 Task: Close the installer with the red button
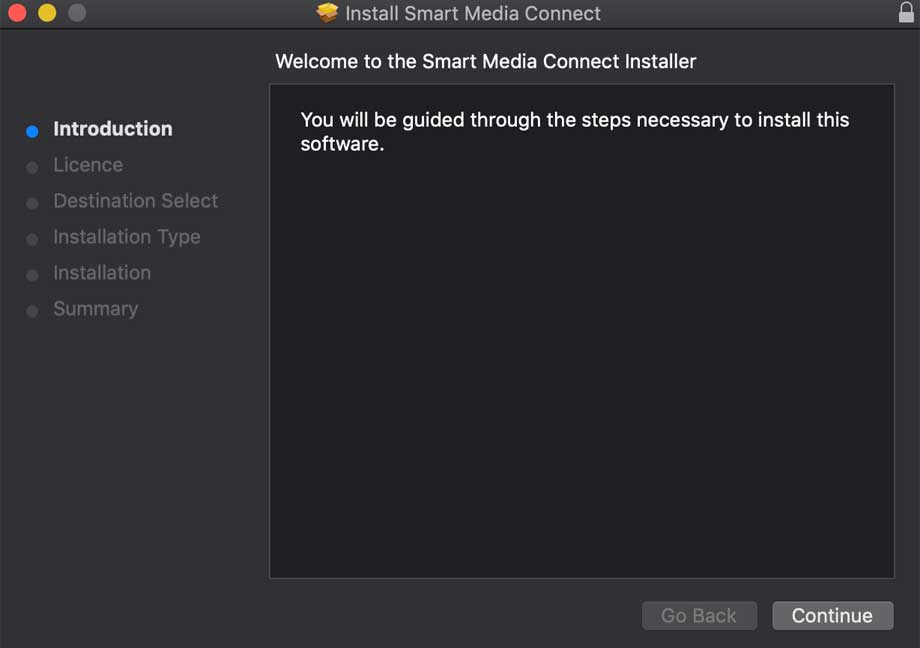point(17,12)
